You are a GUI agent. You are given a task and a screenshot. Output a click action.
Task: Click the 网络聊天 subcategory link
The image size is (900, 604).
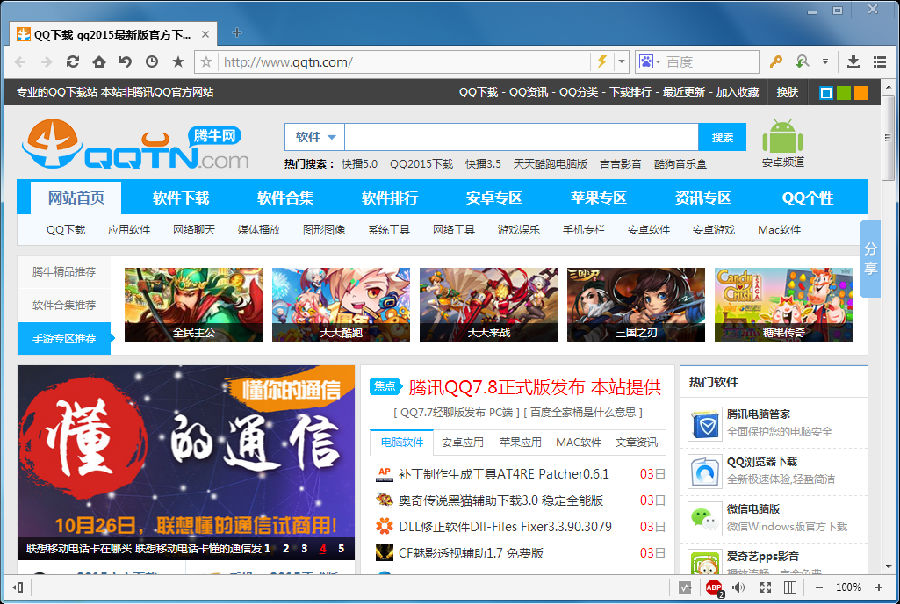click(x=194, y=230)
